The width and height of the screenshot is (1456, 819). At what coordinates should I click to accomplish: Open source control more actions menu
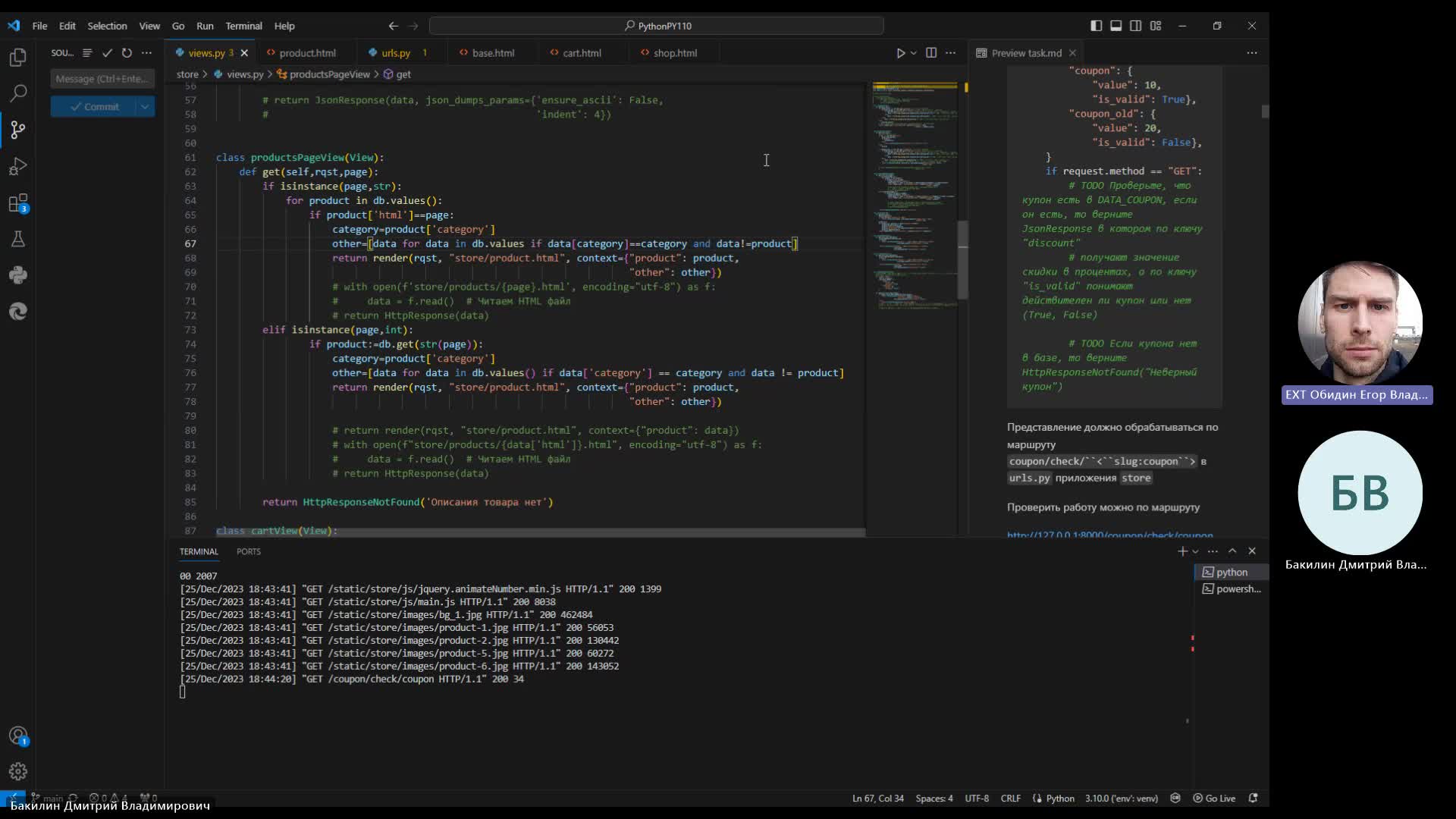[146, 53]
